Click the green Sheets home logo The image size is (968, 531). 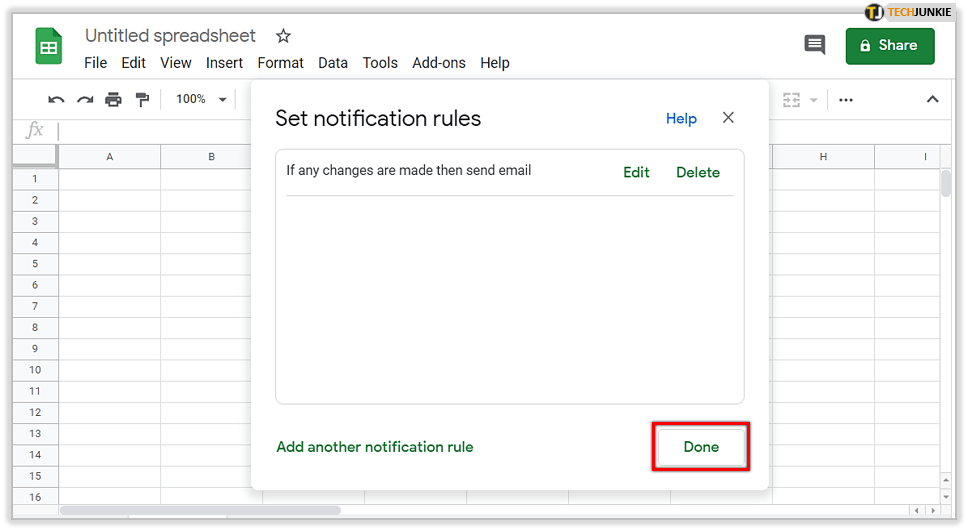(x=49, y=47)
